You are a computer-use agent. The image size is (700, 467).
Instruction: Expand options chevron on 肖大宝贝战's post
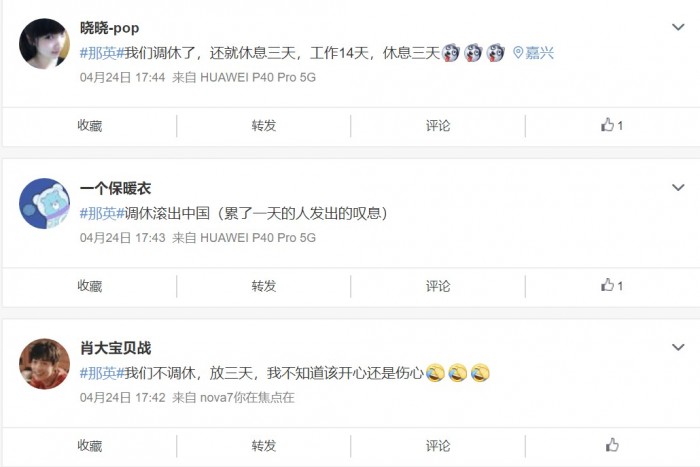678,347
